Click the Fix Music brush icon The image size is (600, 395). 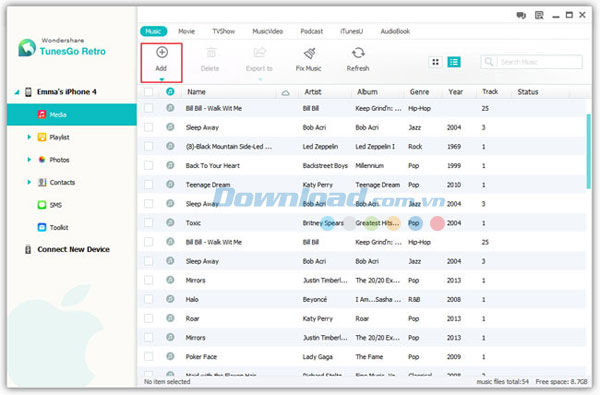309,53
